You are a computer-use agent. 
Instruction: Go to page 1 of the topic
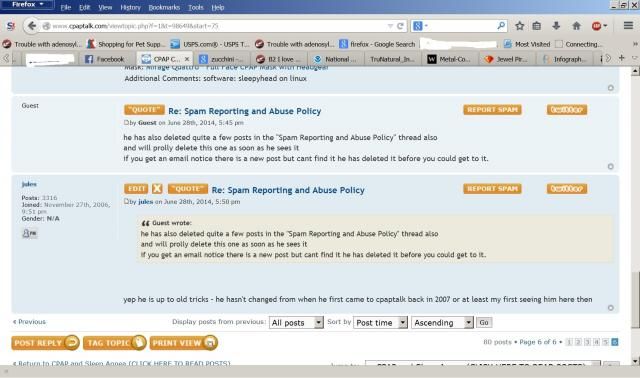pos(569,342)
